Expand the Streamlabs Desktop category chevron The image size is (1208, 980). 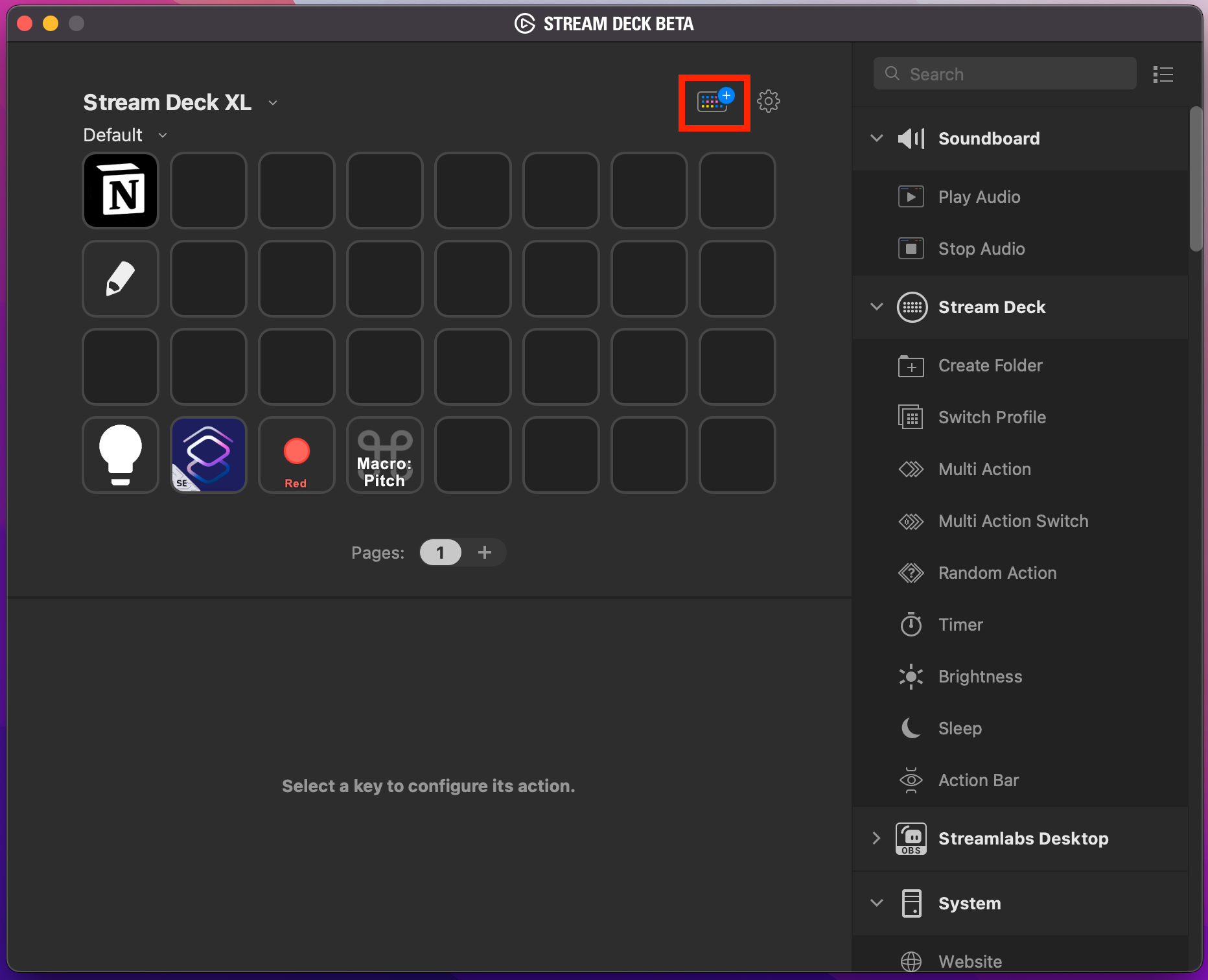(x=876, y=838)
